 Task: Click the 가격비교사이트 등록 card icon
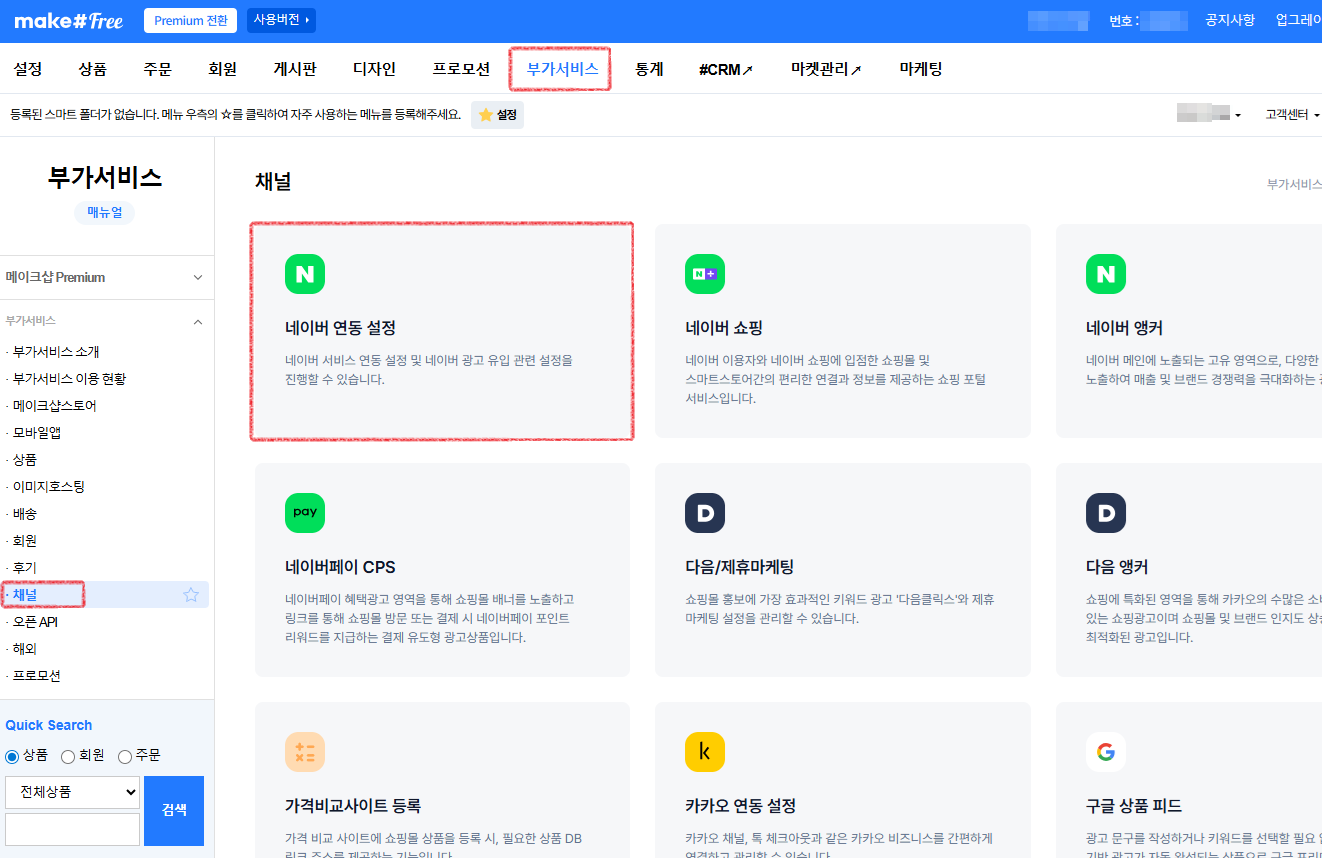(305, 751)
